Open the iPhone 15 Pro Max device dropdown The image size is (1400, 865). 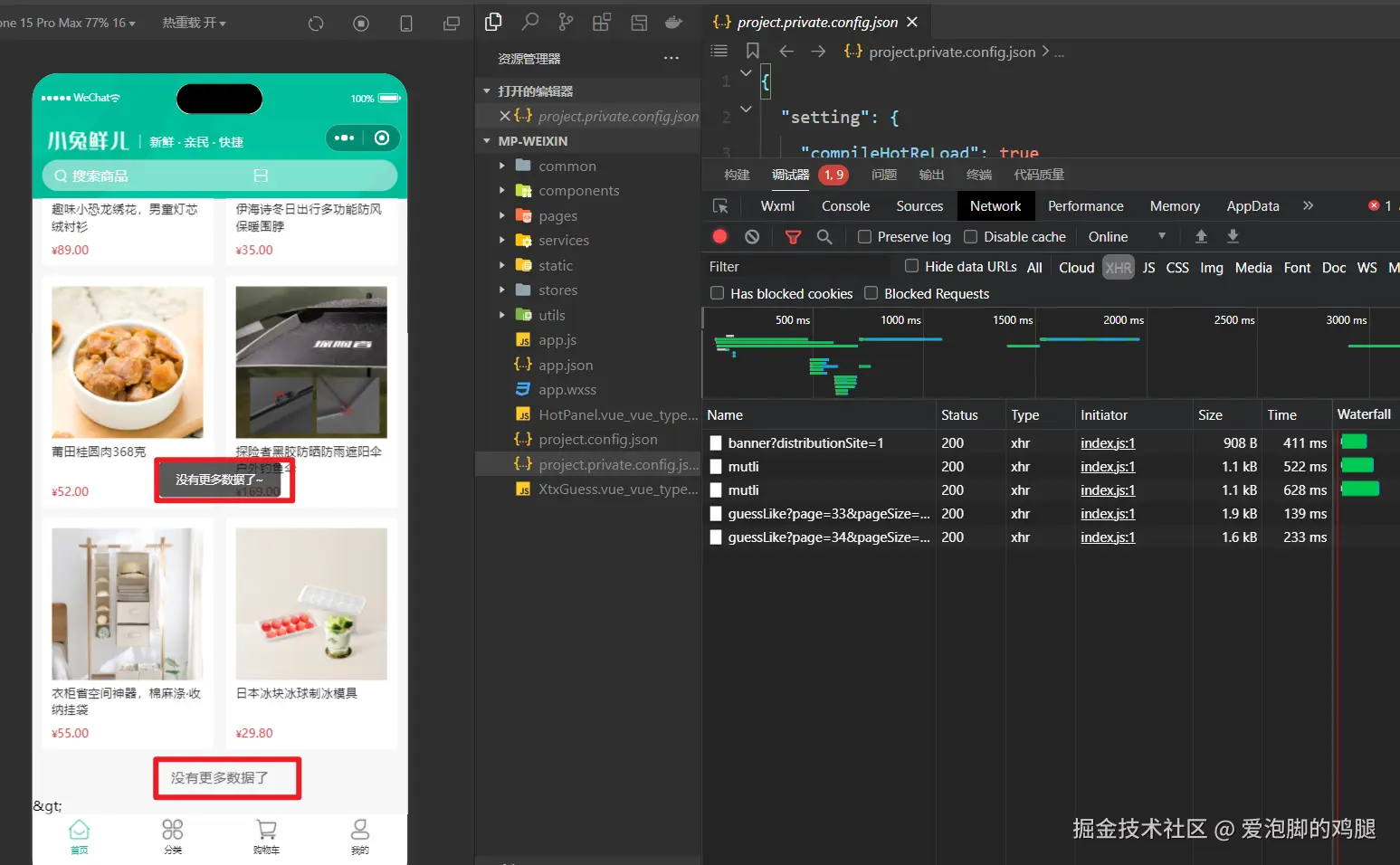[x=68, y=23]
